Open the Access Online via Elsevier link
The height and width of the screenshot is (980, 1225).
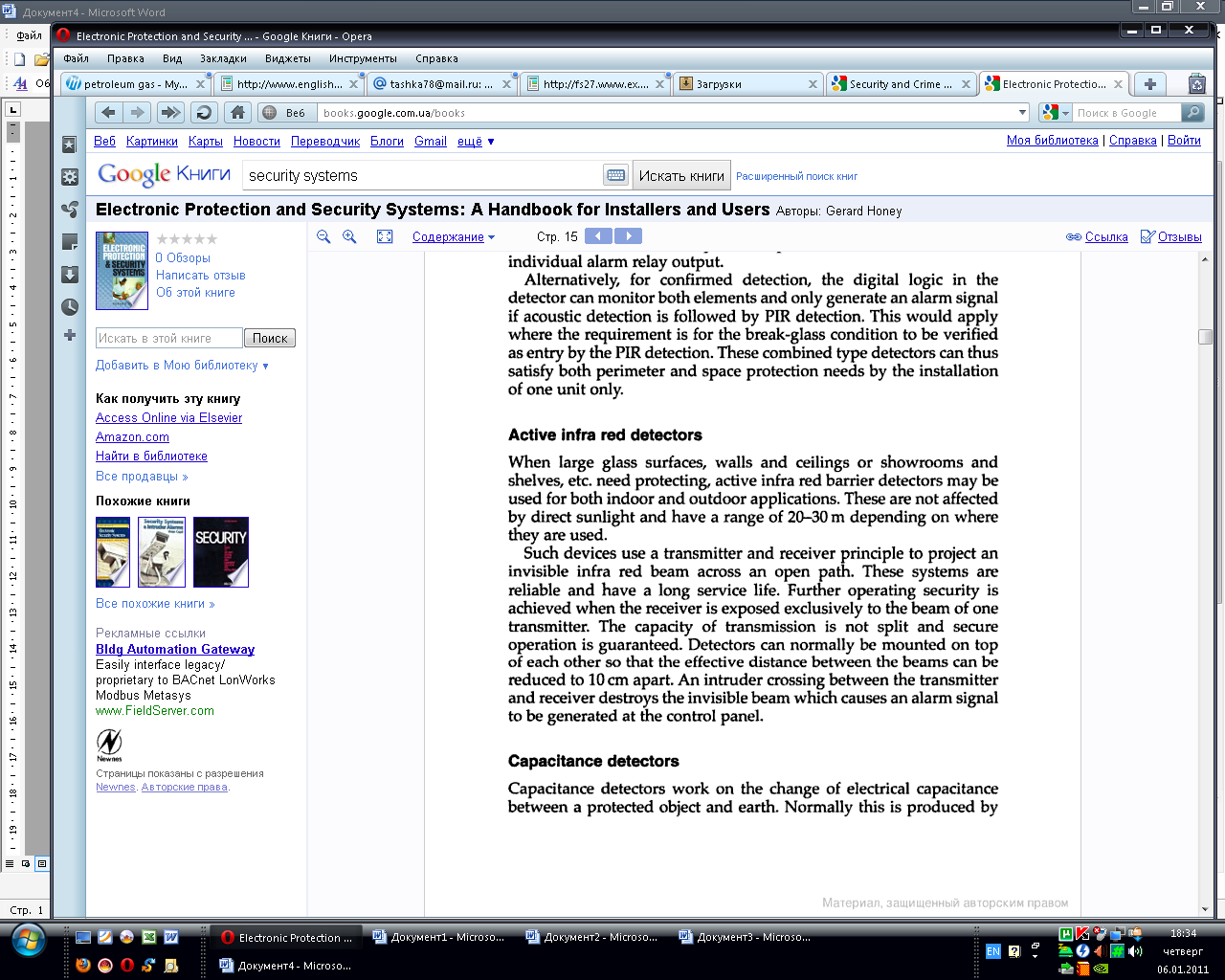[168, 417]
